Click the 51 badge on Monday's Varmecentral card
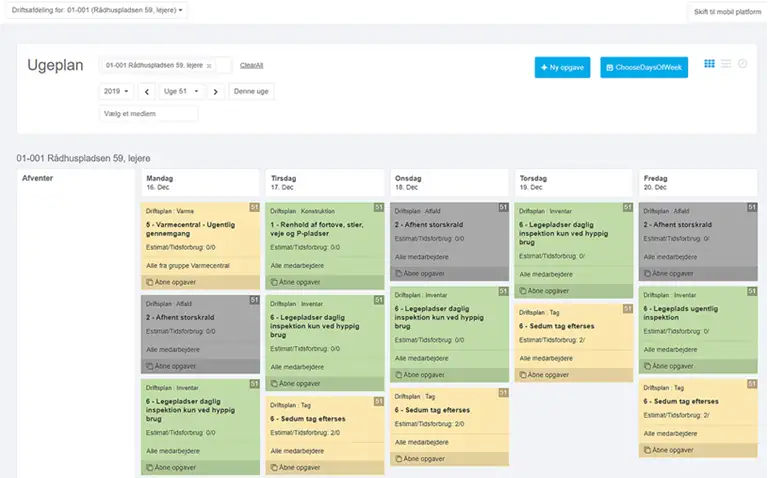The image size is (768, 478). pyautogui.click(x=254, y=208)
